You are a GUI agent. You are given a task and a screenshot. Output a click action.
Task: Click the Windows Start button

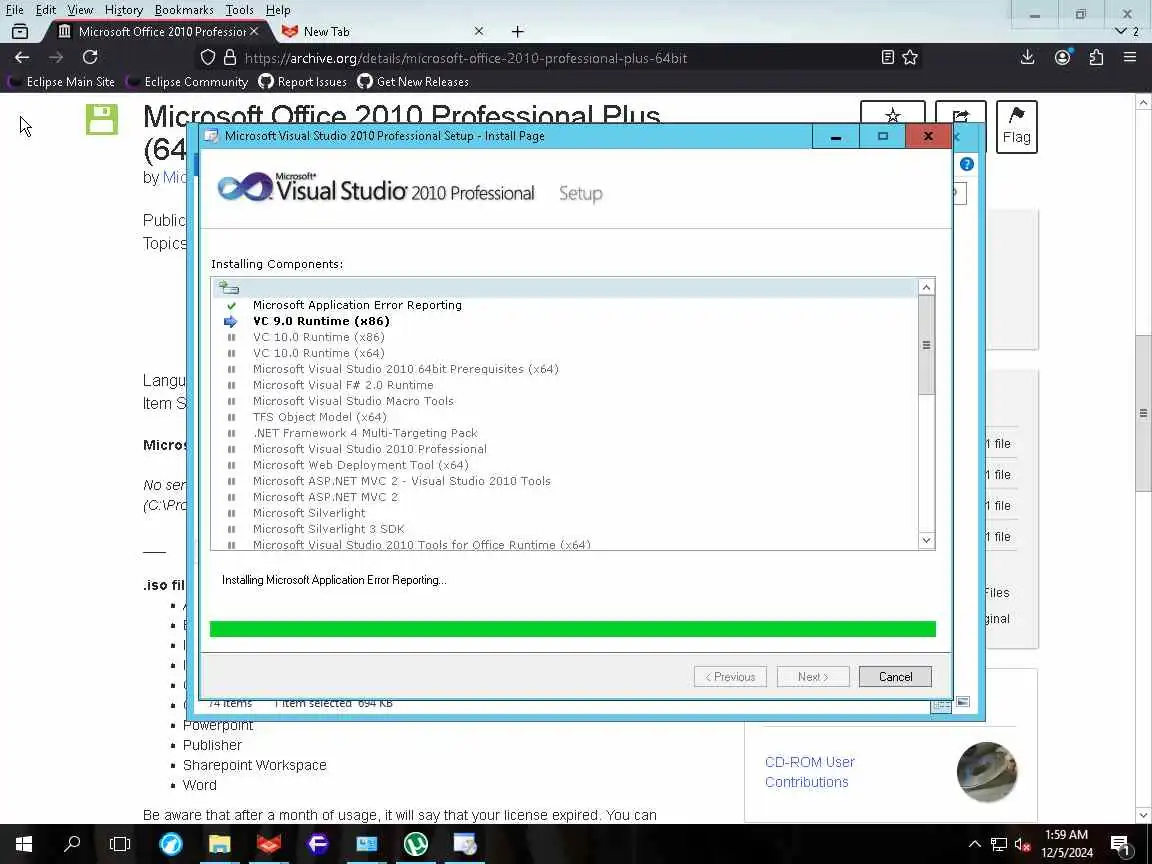(24, 843)
